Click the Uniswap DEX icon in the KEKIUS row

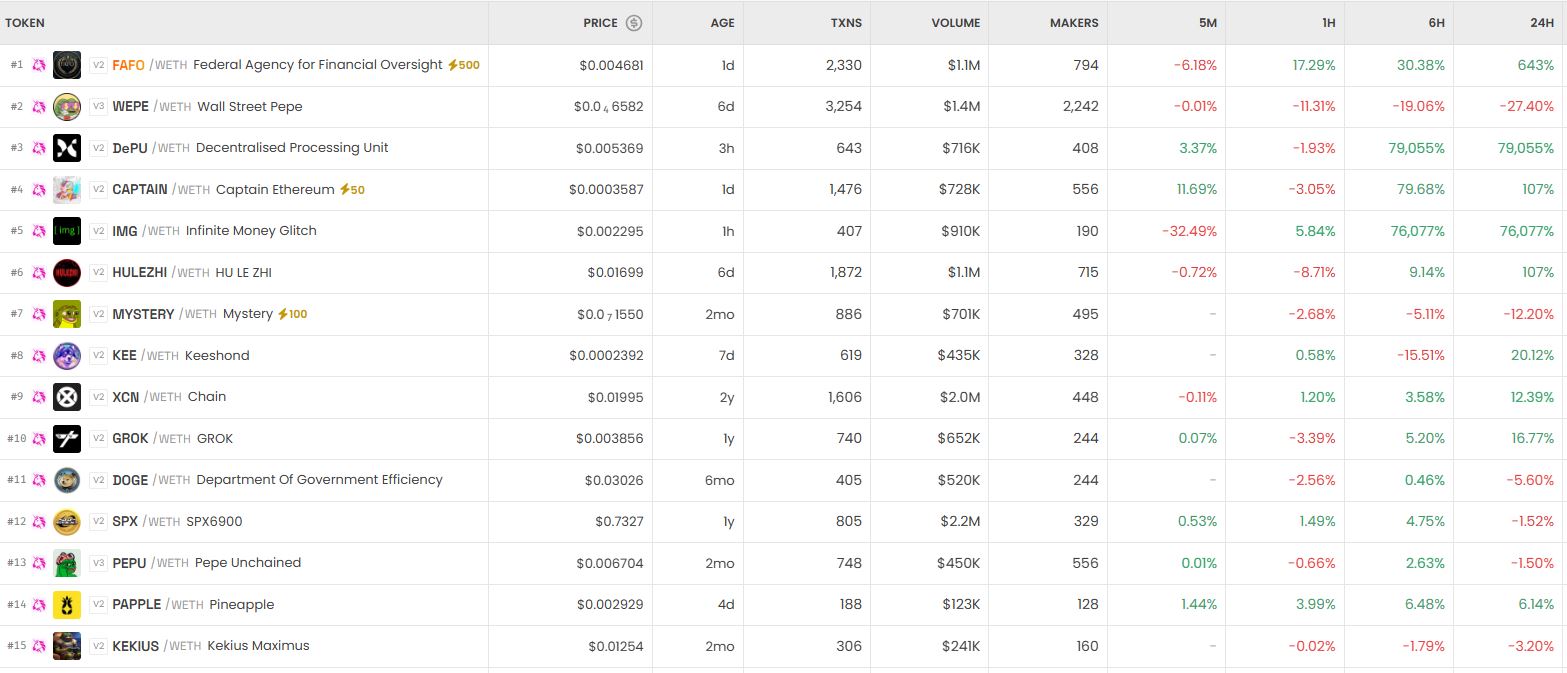tap(39, 646)
